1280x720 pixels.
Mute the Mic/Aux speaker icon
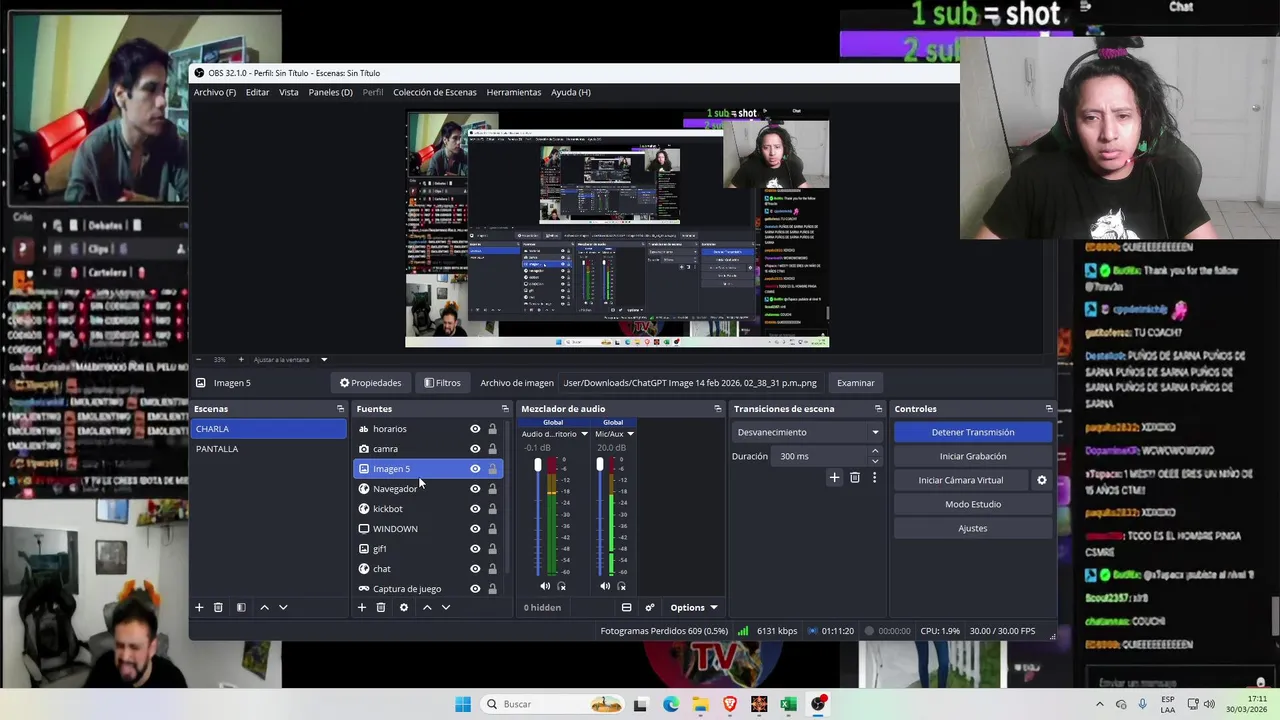(x=605, y=586)
